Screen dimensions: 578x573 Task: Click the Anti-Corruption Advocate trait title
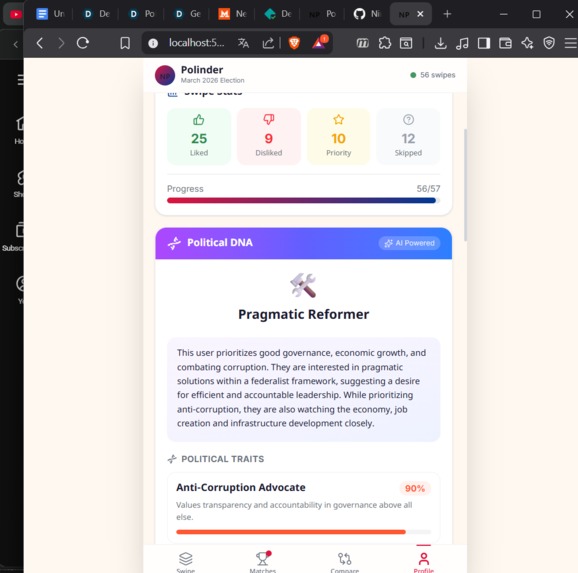241,487
